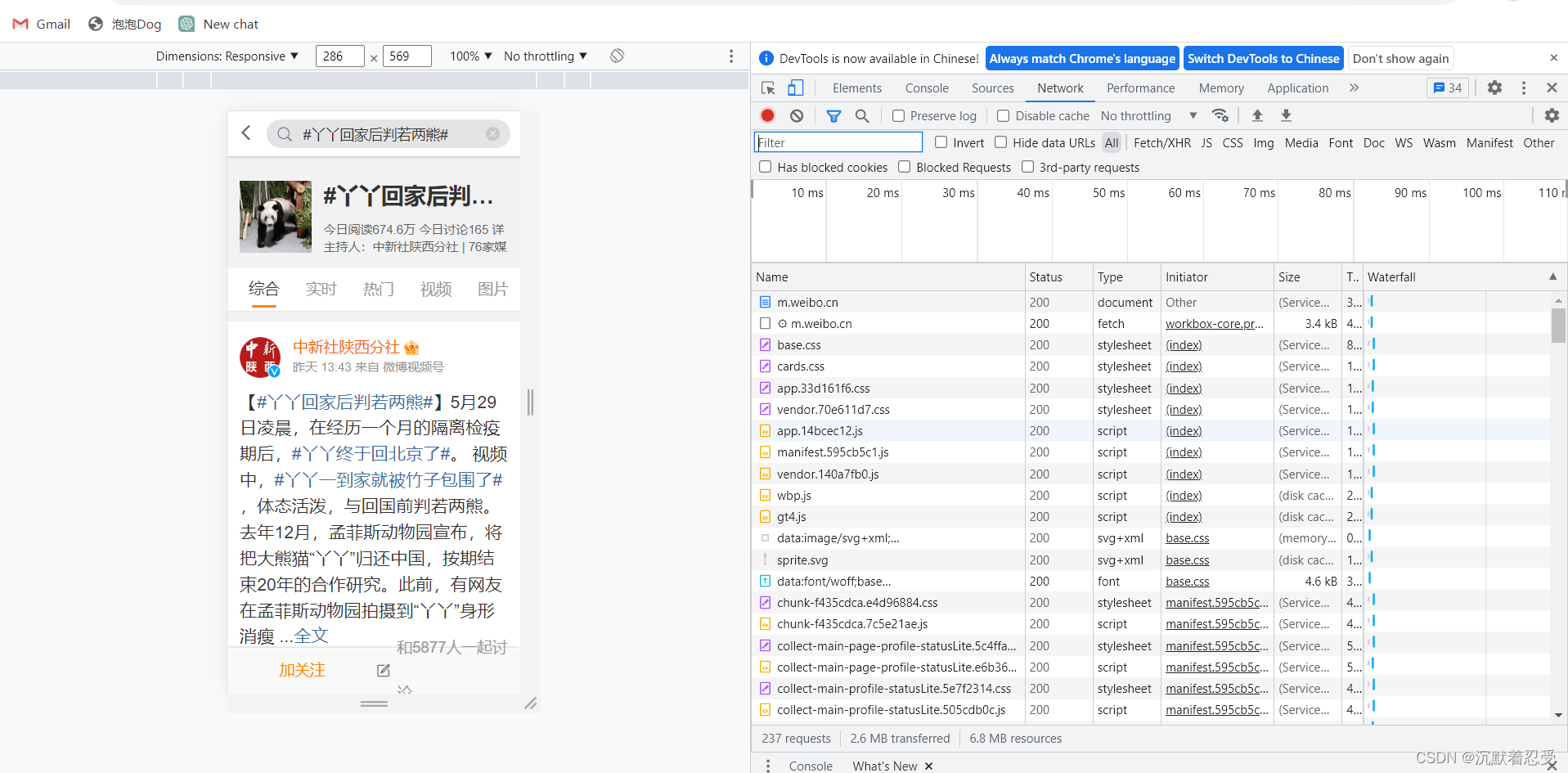Open the Dimensions: Responsive dropdown
This screenshot has width=1568, height=773.
pyautogui.click(x=227, y=56)
